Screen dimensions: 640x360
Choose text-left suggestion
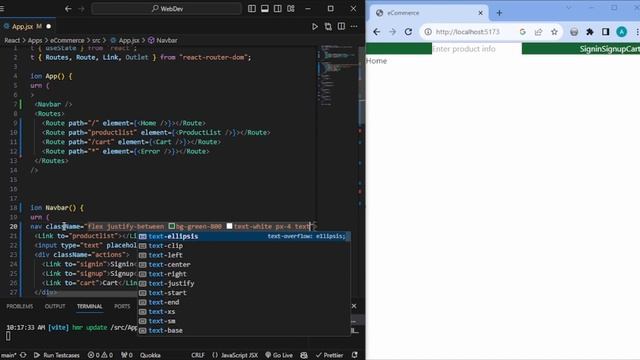[x=244, y=255]
